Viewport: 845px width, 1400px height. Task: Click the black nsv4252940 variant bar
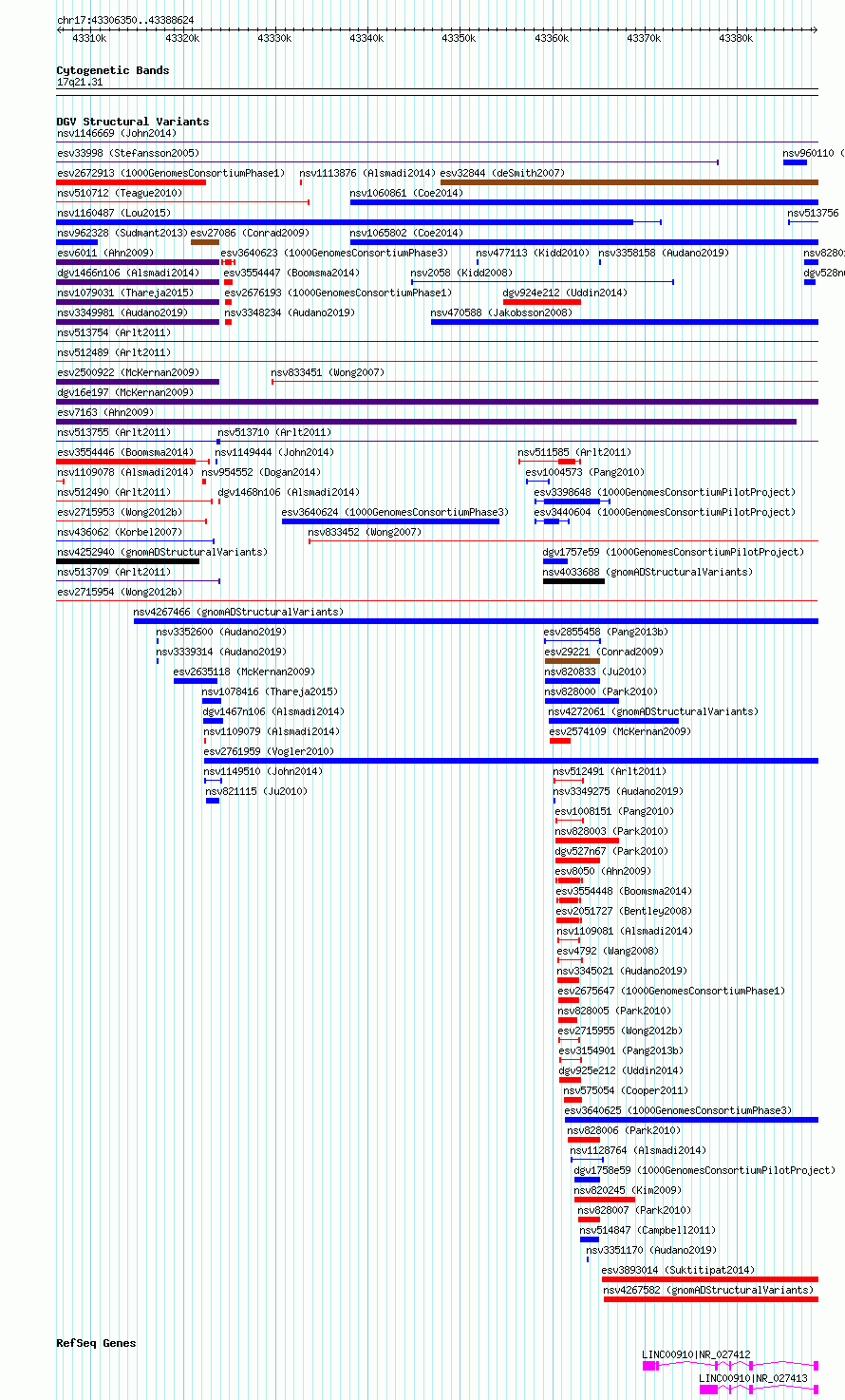tap(128, 561)
